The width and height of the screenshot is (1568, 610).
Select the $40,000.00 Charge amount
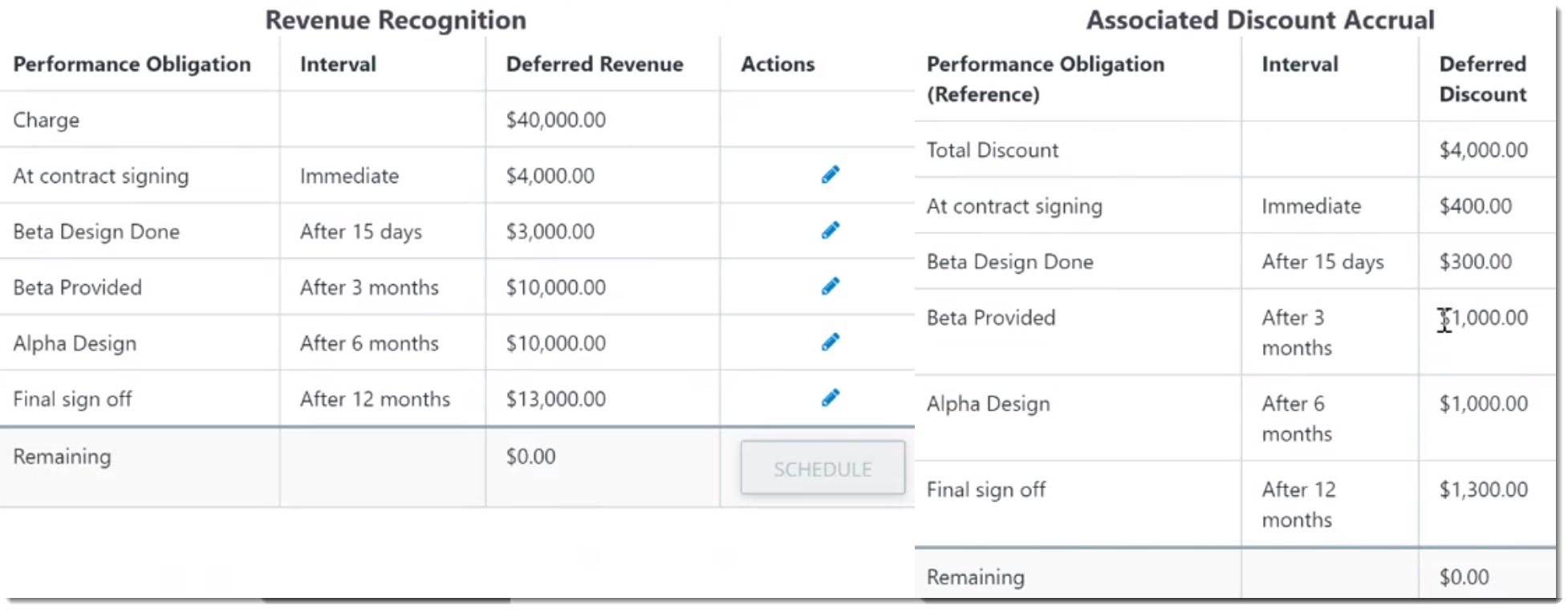click(555, 120)
